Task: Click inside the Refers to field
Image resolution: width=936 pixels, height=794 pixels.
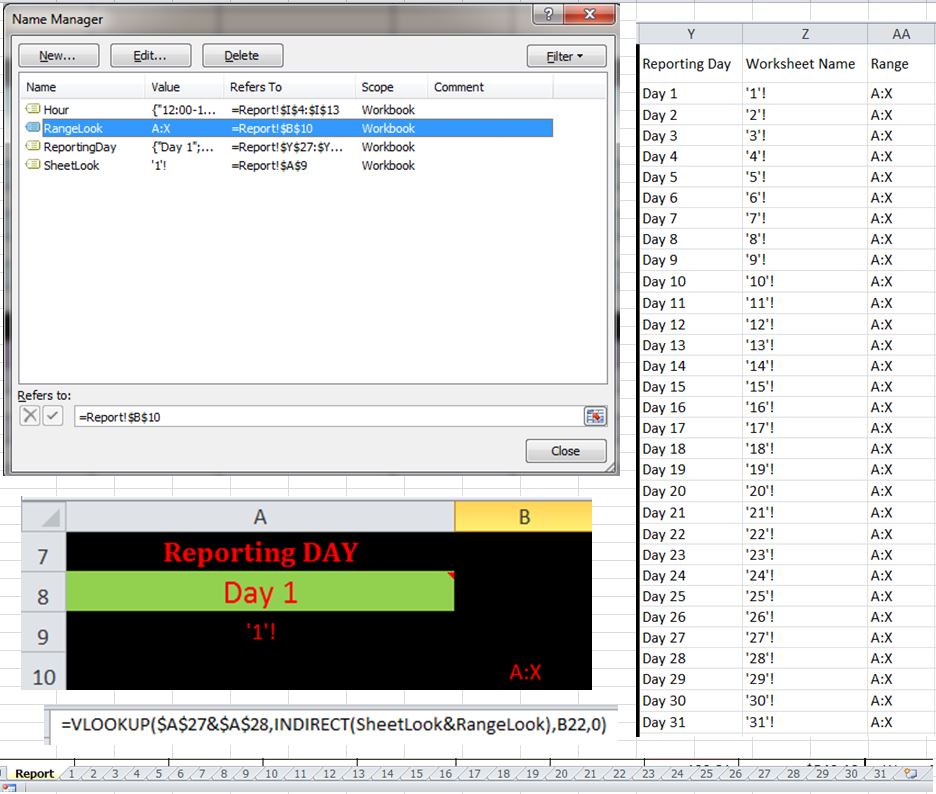Action: [x=300, y=416]
